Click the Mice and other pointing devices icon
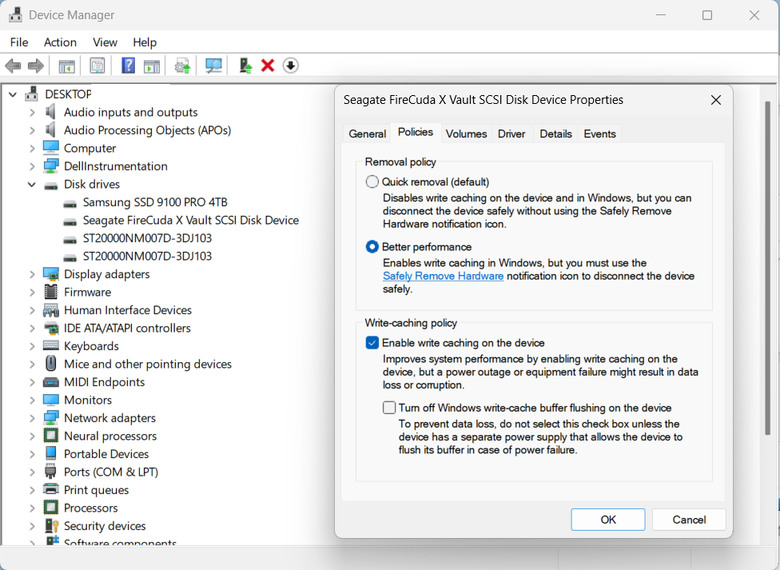This screenshot has width=780, height=570. (x=51, y=364)
